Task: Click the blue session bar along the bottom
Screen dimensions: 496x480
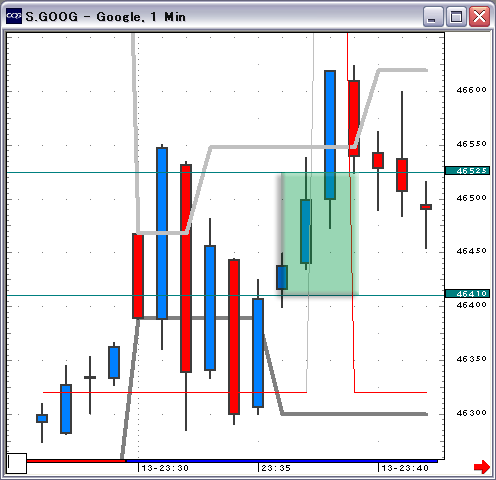Action: click(282, 461)
